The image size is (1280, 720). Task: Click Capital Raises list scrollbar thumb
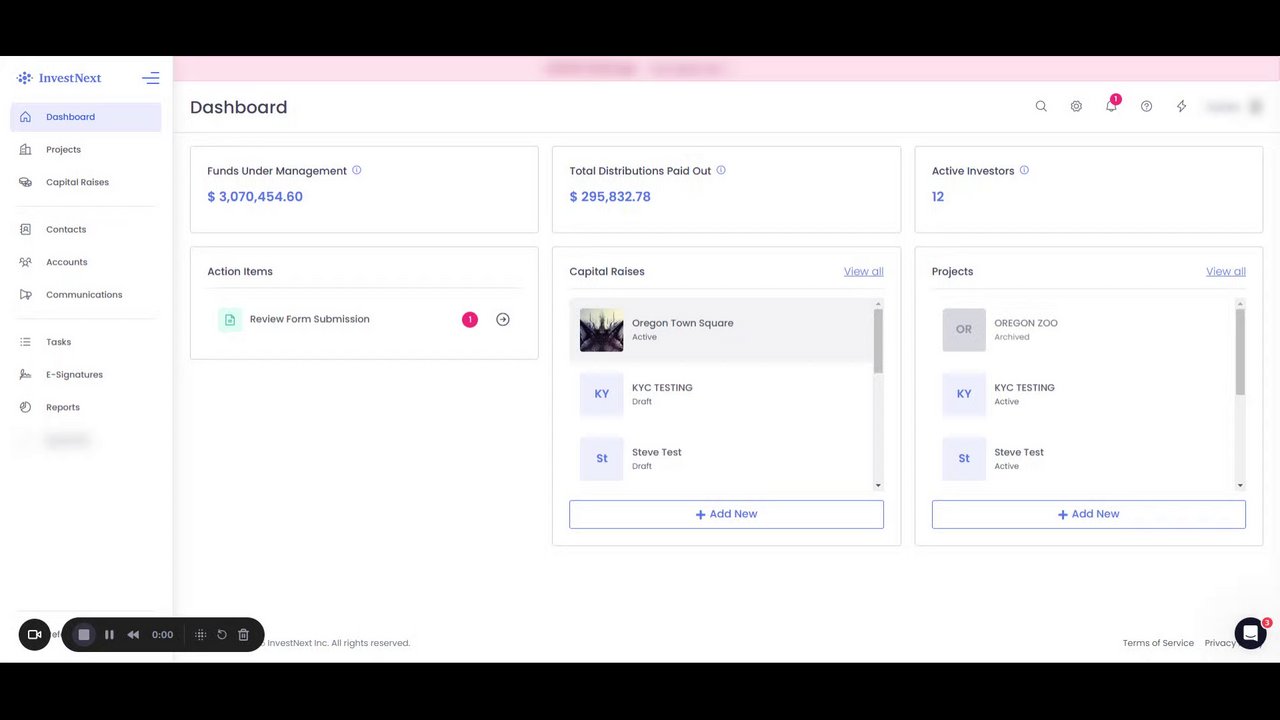click(x=878, y=341)
